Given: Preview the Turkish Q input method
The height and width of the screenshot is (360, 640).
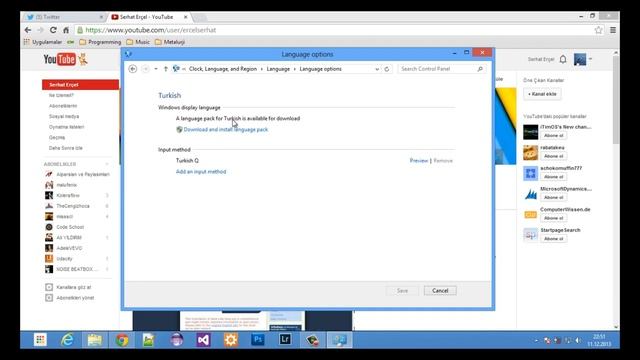Looking at the screenshot, I should pos(419,160).
